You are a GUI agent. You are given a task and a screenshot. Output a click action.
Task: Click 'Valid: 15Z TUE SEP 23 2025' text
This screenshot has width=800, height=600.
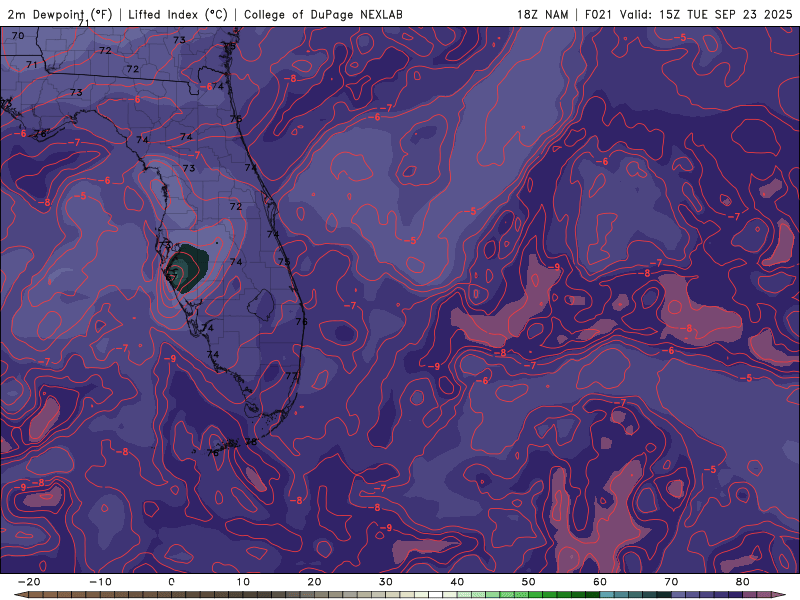click(x=706, y=14)
